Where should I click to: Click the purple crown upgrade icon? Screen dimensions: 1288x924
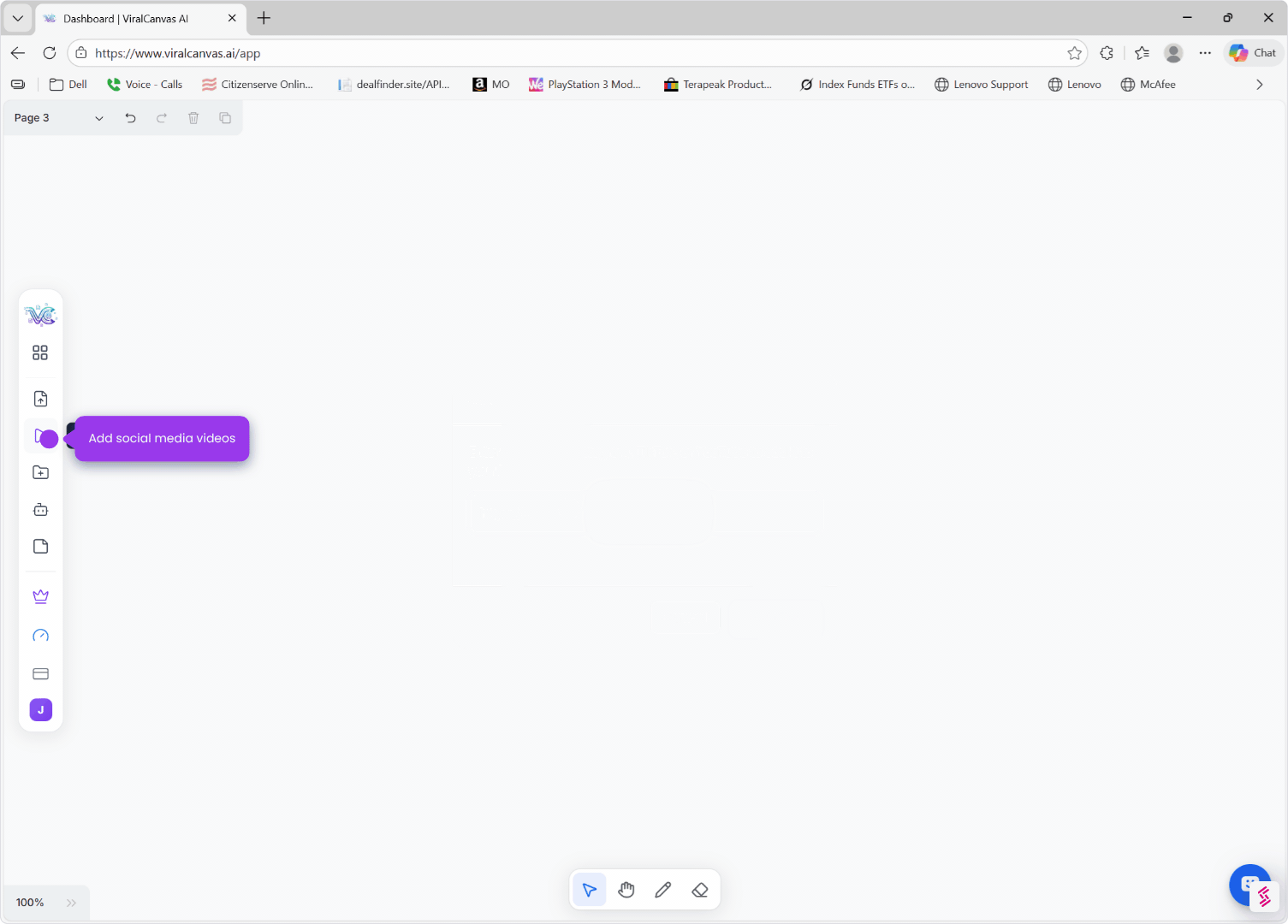pyautogui.click(x=40, y=596)
